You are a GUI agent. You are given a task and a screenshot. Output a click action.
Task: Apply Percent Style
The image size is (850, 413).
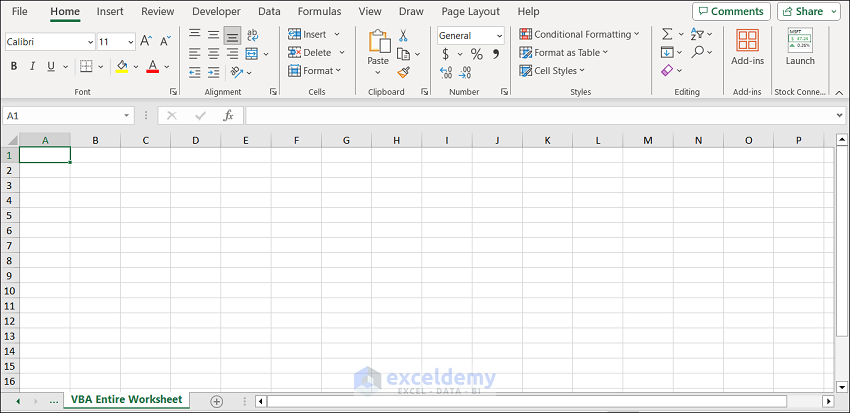click(x=476, y=54)
